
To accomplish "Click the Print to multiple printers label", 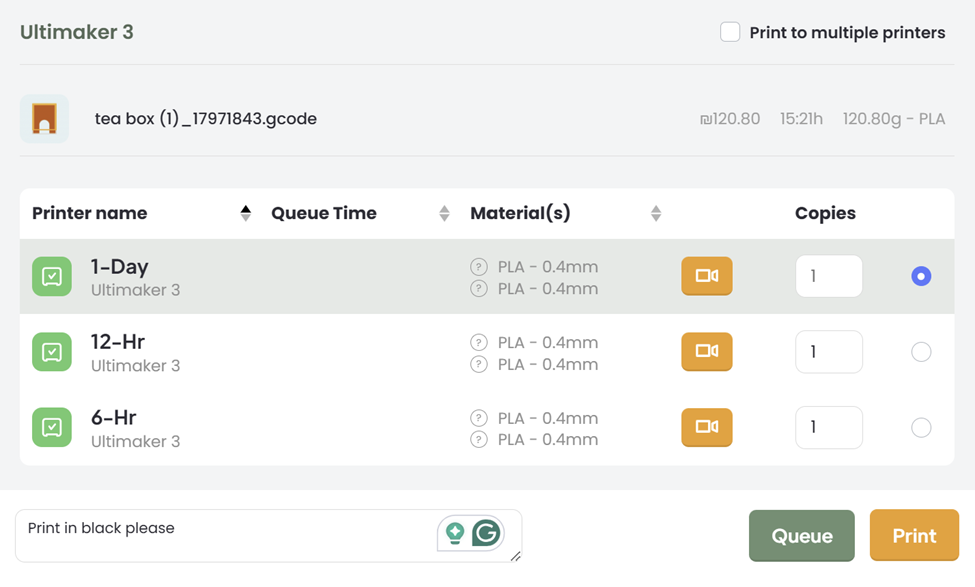I will [x=847, y=32].
